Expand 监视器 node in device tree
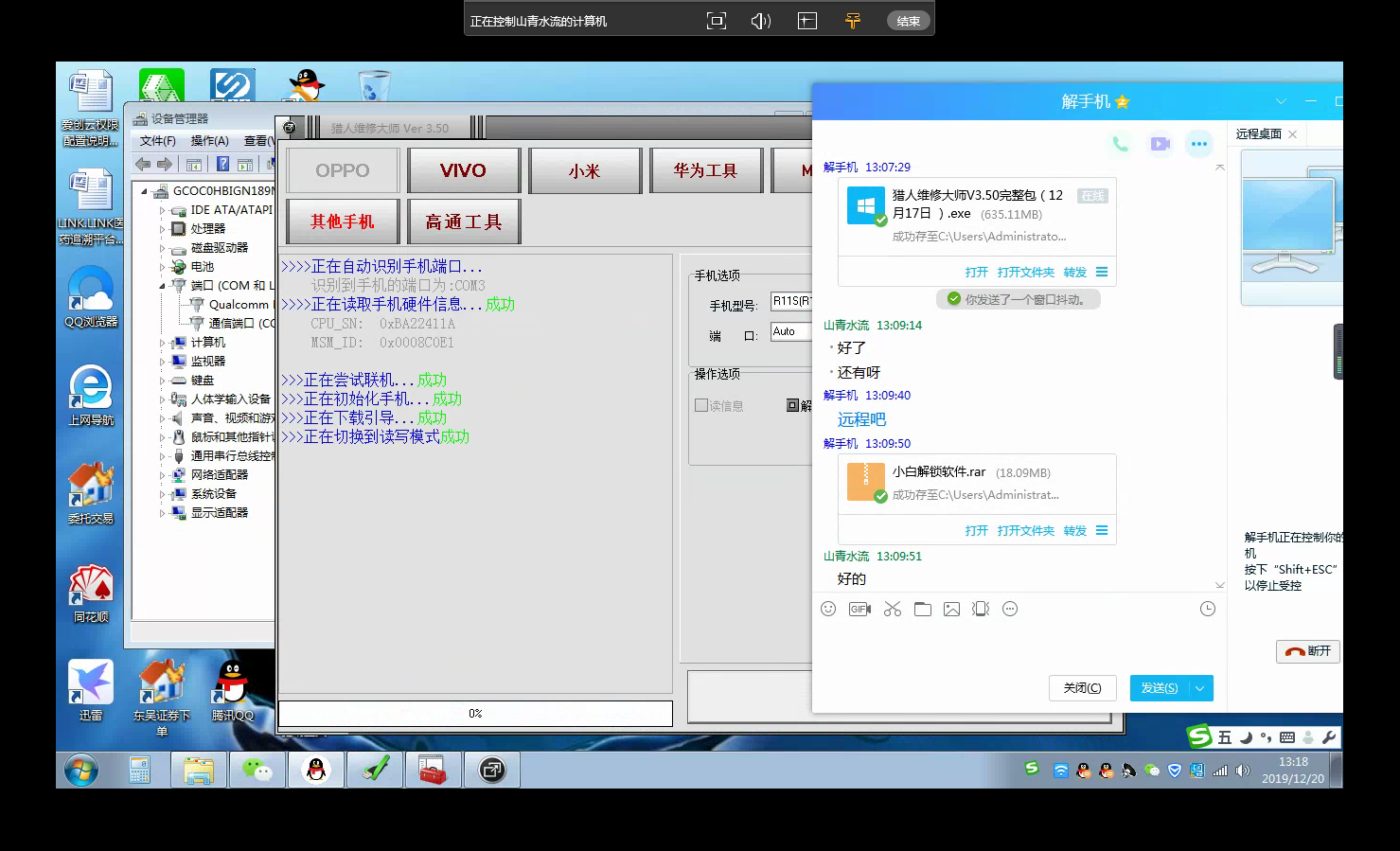The height and width of the screenshot is (851, 1400). click(162, 362)
